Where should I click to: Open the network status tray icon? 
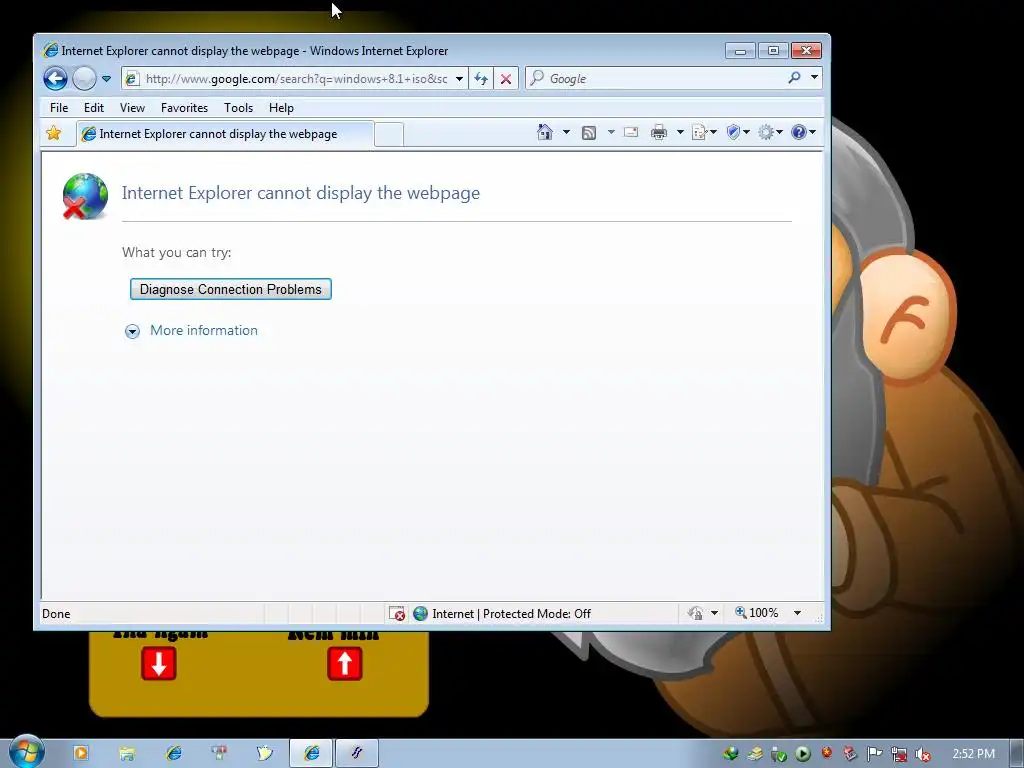click(899, 754)
